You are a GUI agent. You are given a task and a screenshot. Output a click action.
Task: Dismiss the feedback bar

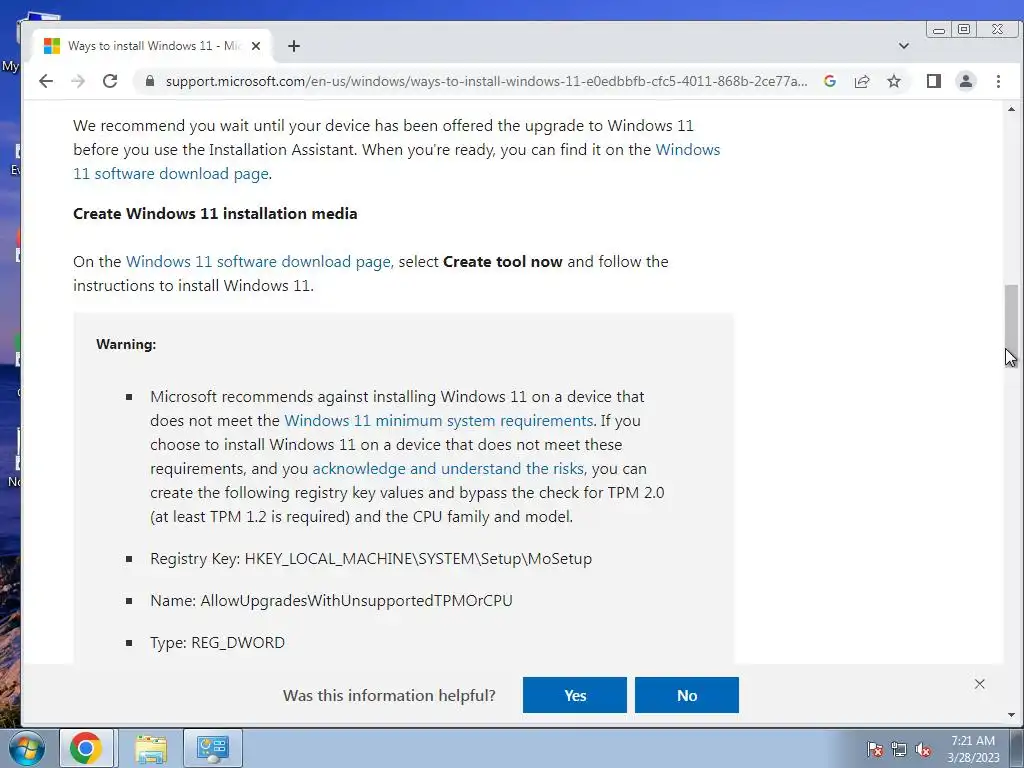tap(980, 684)
